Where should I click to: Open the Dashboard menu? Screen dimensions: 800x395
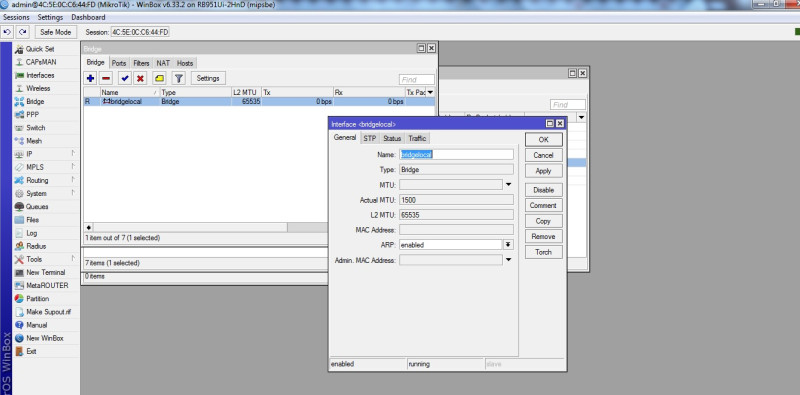tap(88, 17)
